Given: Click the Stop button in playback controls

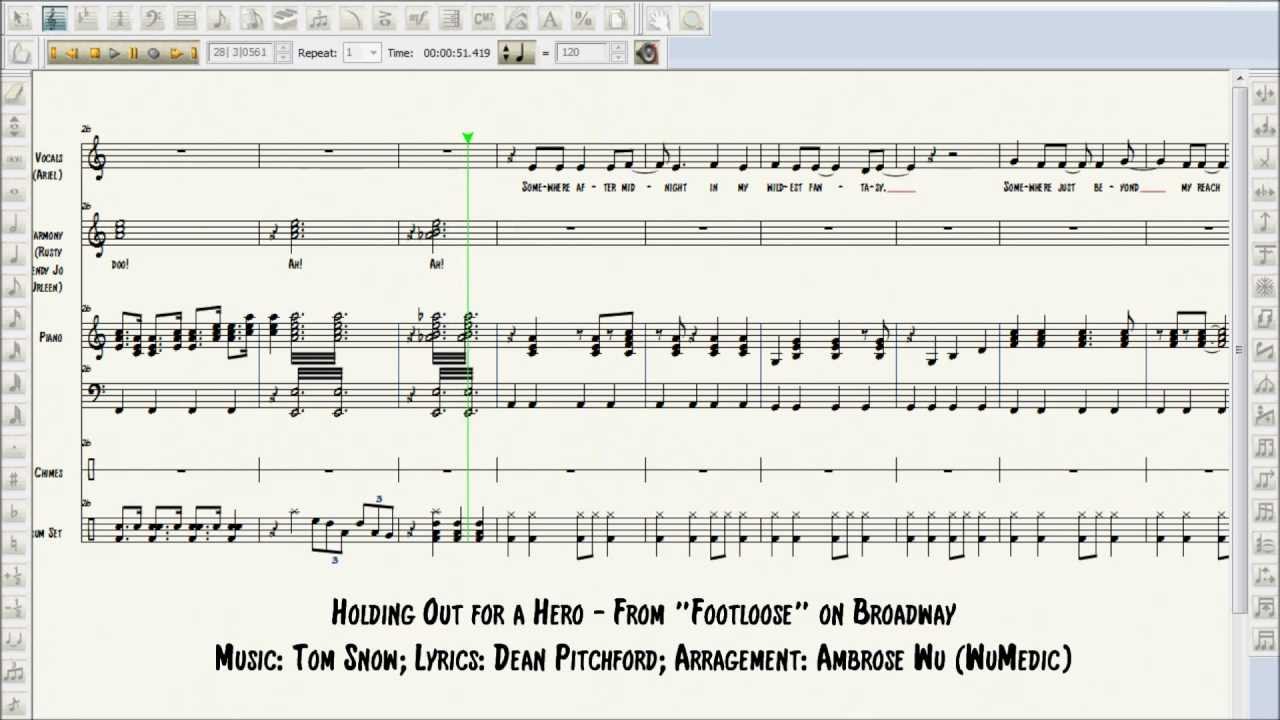Looking at the screenshot, I should point(94,53).
